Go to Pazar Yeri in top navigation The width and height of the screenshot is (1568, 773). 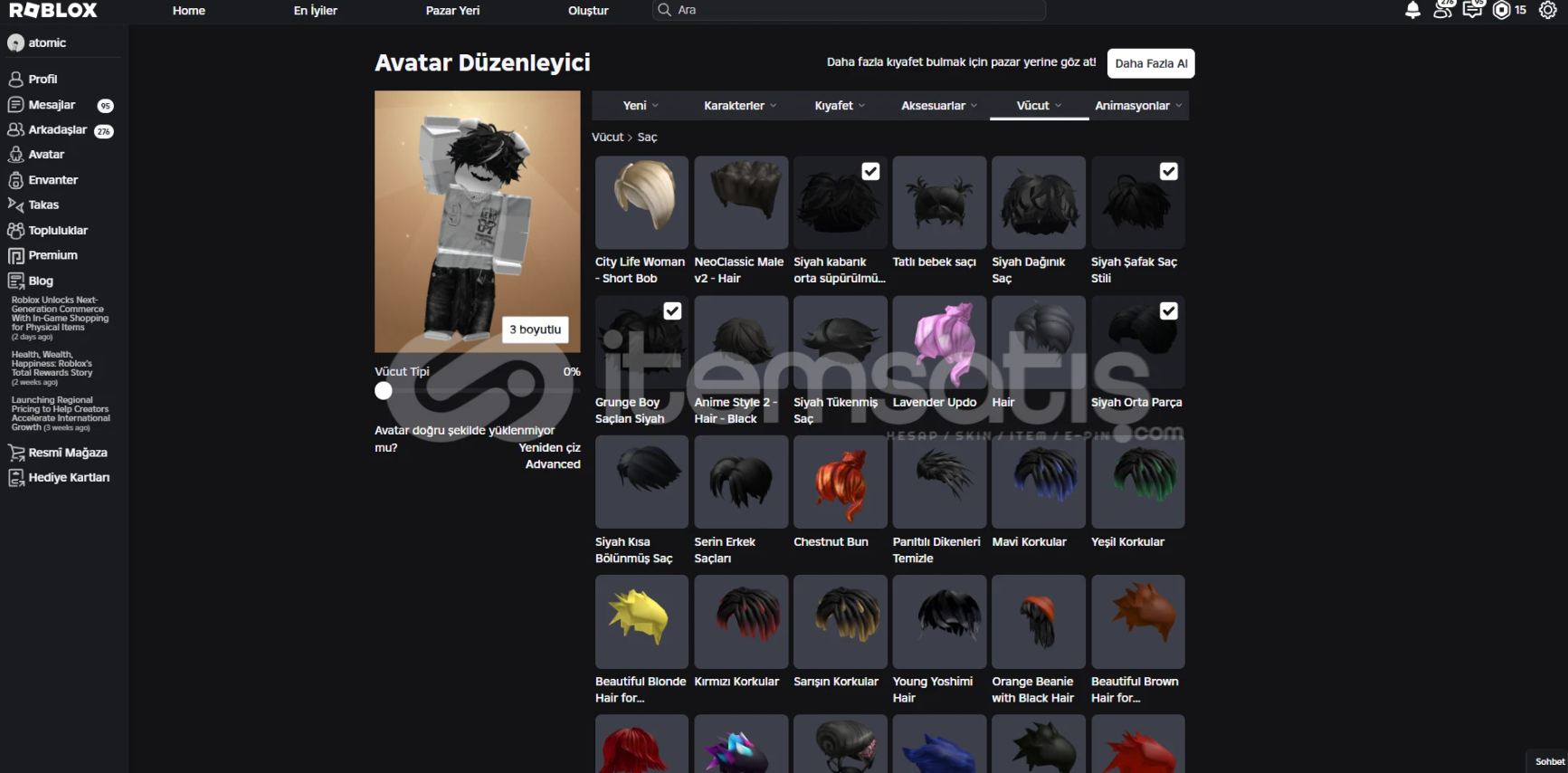pyautogui.click(x=452, y=11)
